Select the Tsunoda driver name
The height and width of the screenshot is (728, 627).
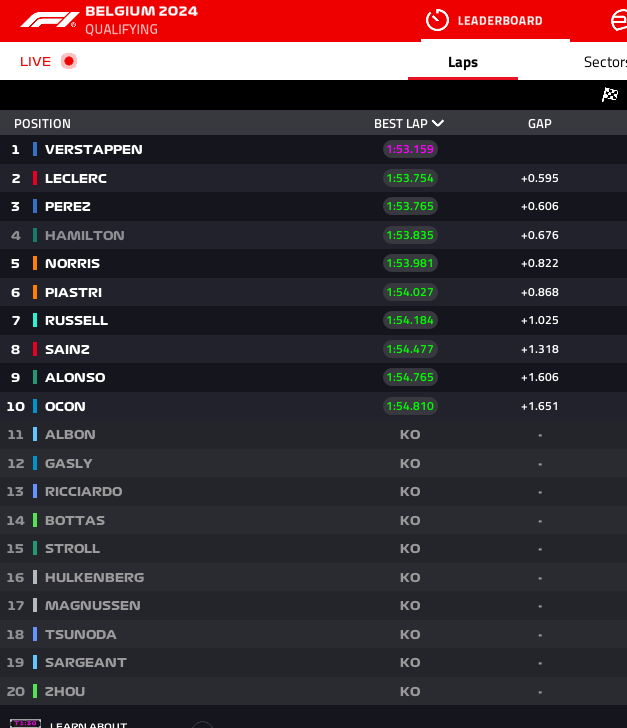point(81,634)
